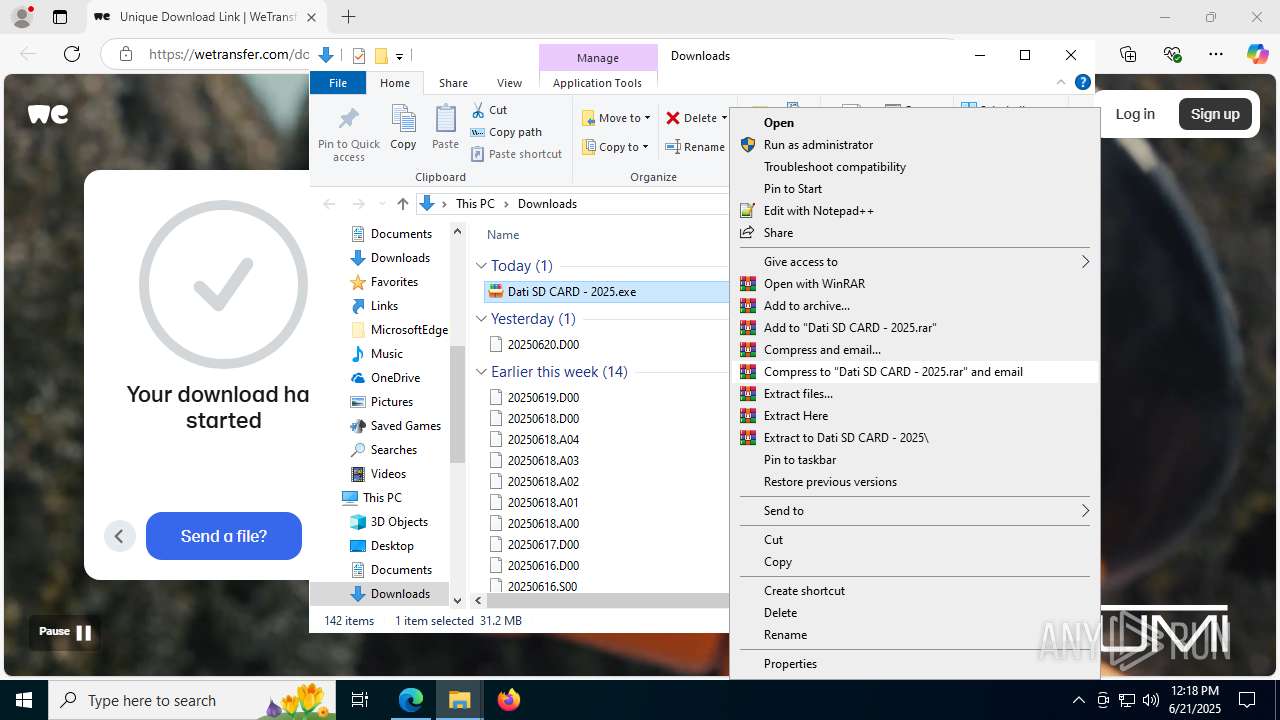This screenshot has height=720, width=1280.
Task: Click the Cut scissors button
Action: click(x=489, y=110)
